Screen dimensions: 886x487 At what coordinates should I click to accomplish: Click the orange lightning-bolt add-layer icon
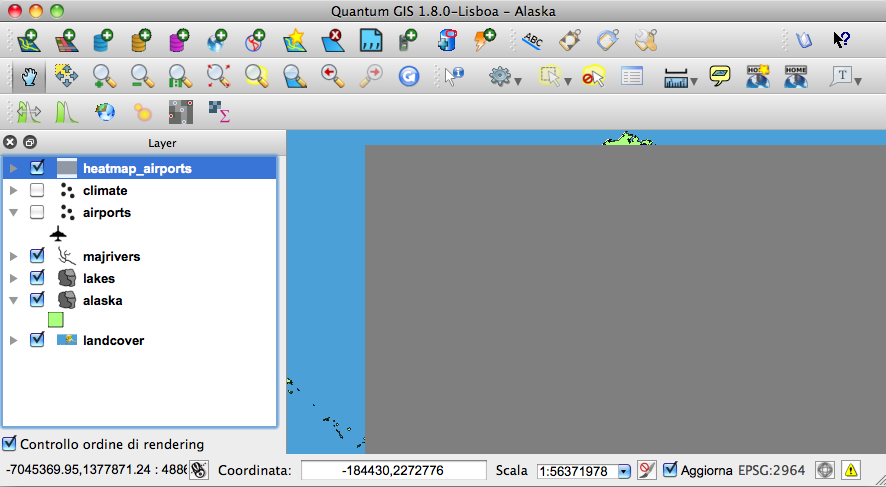(x=484, y=41)
